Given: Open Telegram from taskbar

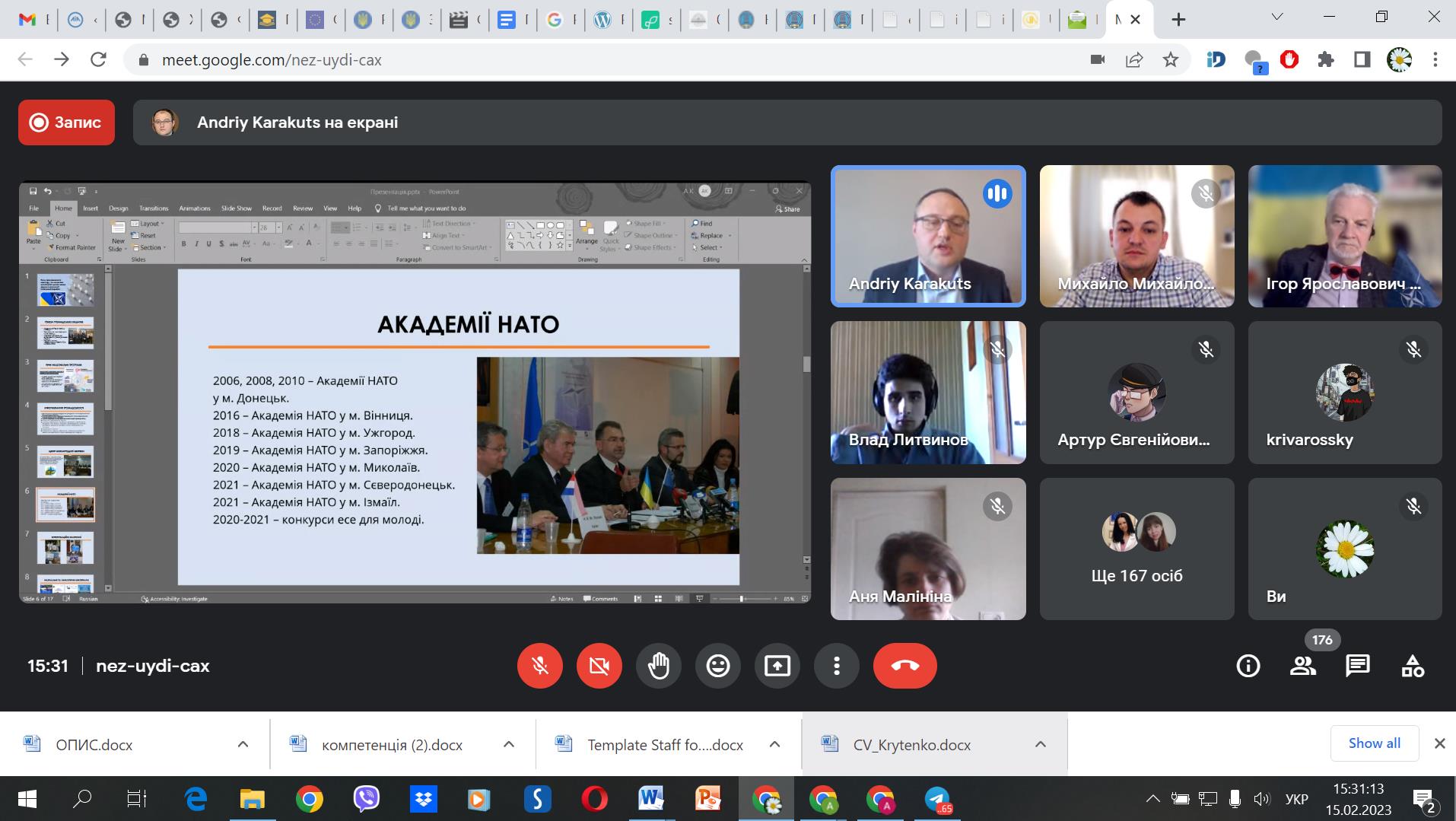Looking at the screenshot, I should click(x=937, y=799).
